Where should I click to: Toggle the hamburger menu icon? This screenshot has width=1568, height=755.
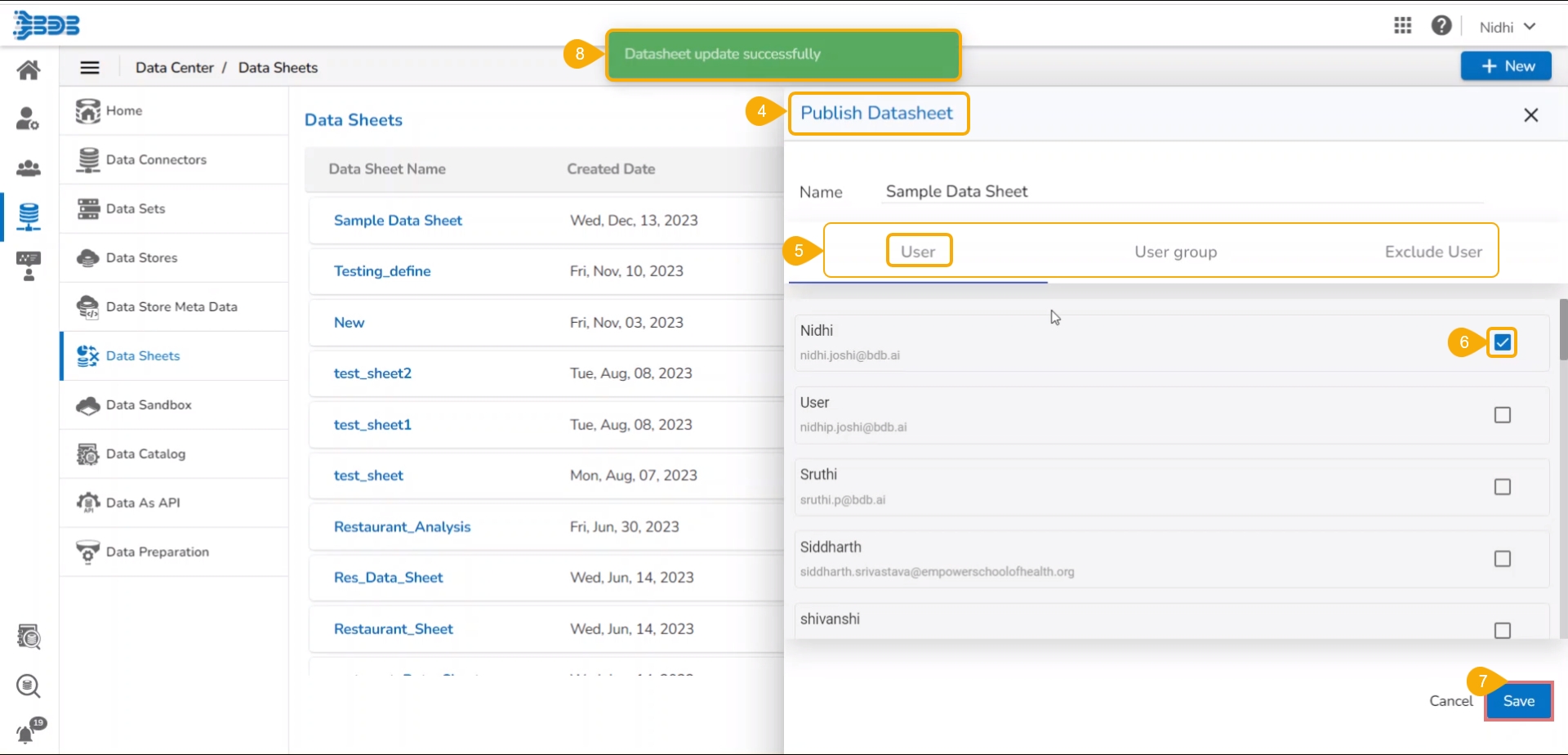coord(90,68)
